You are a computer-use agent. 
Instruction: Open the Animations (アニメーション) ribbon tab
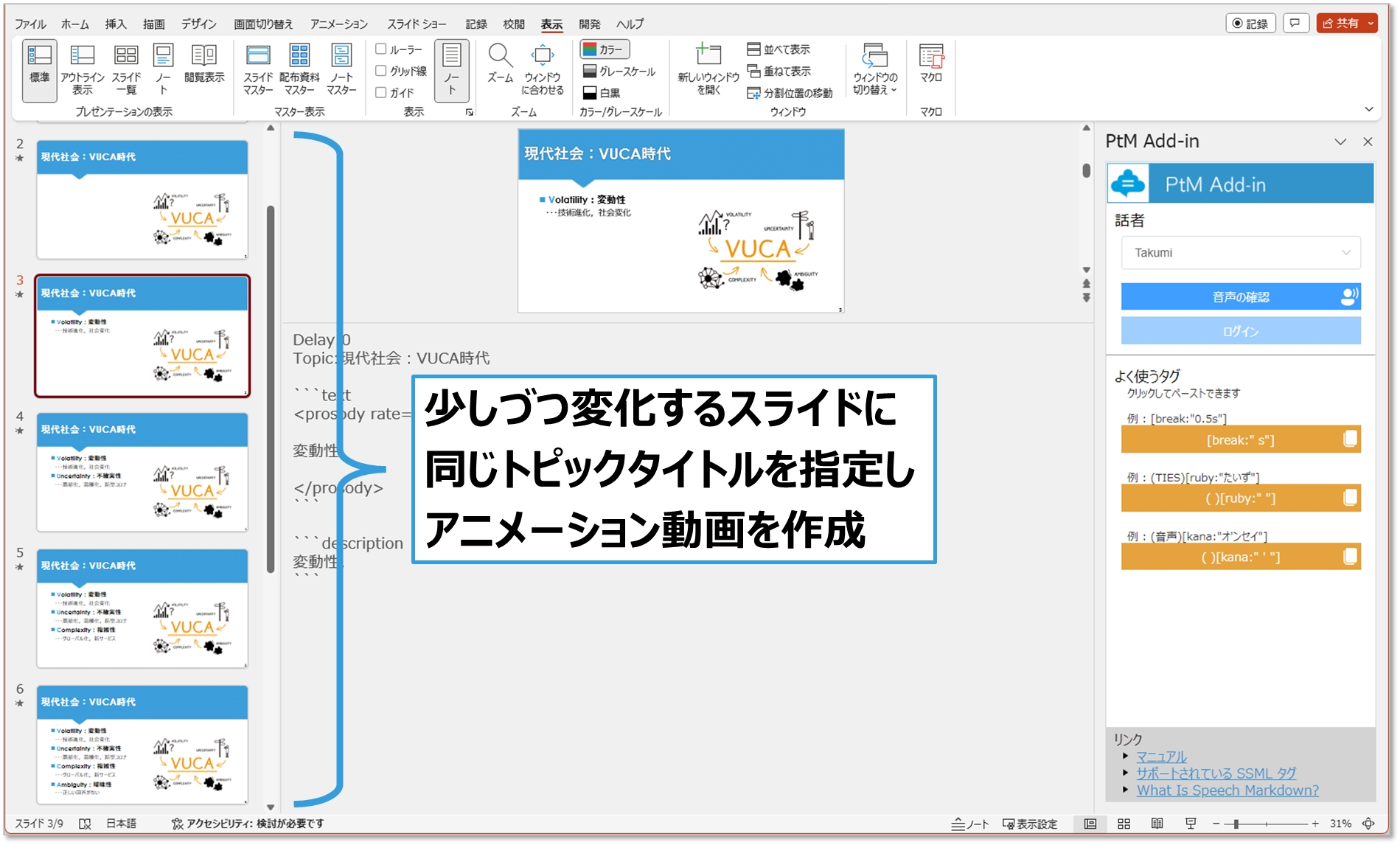338,24
